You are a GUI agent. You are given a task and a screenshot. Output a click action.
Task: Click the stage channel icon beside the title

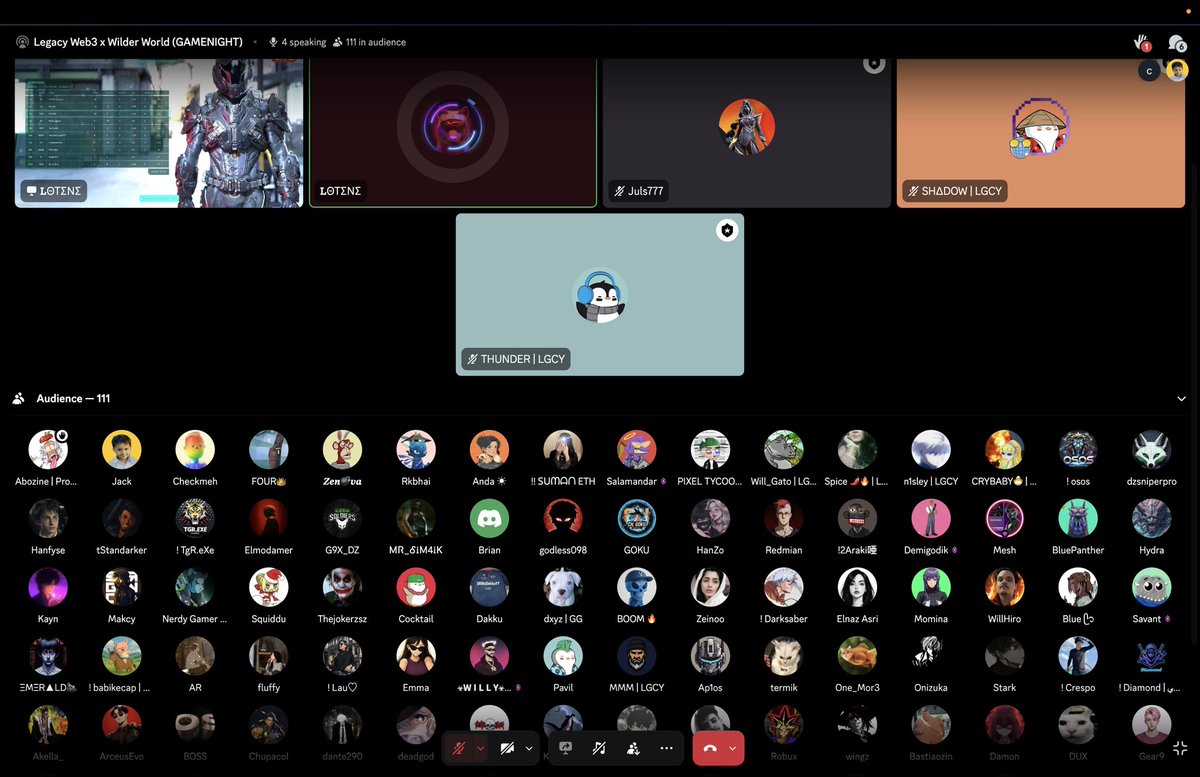[22, 42]
